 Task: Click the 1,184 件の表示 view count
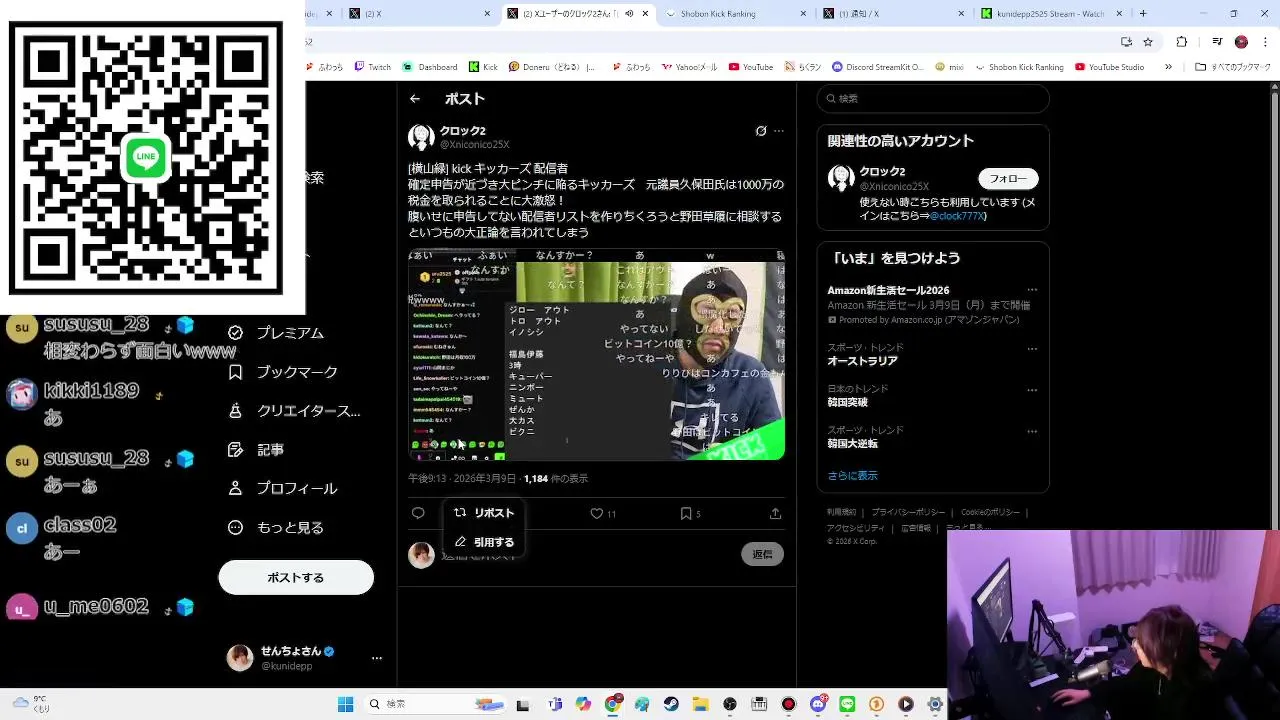click(556, 479)
